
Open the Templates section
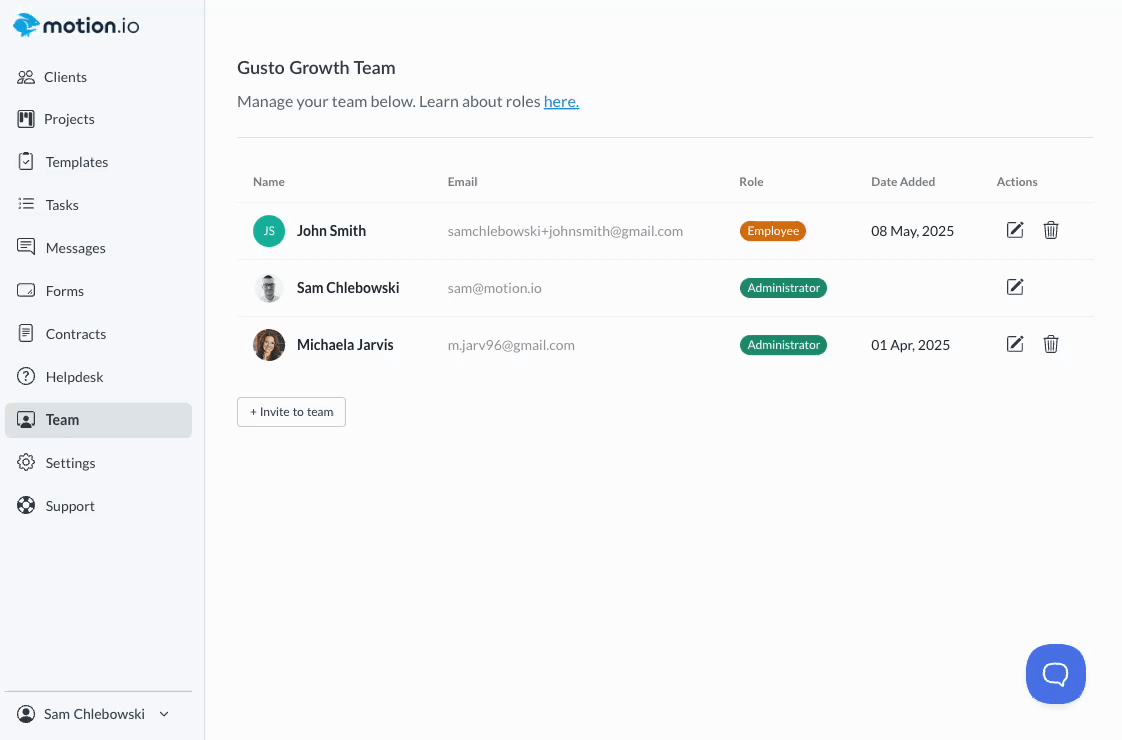point(76,162)
